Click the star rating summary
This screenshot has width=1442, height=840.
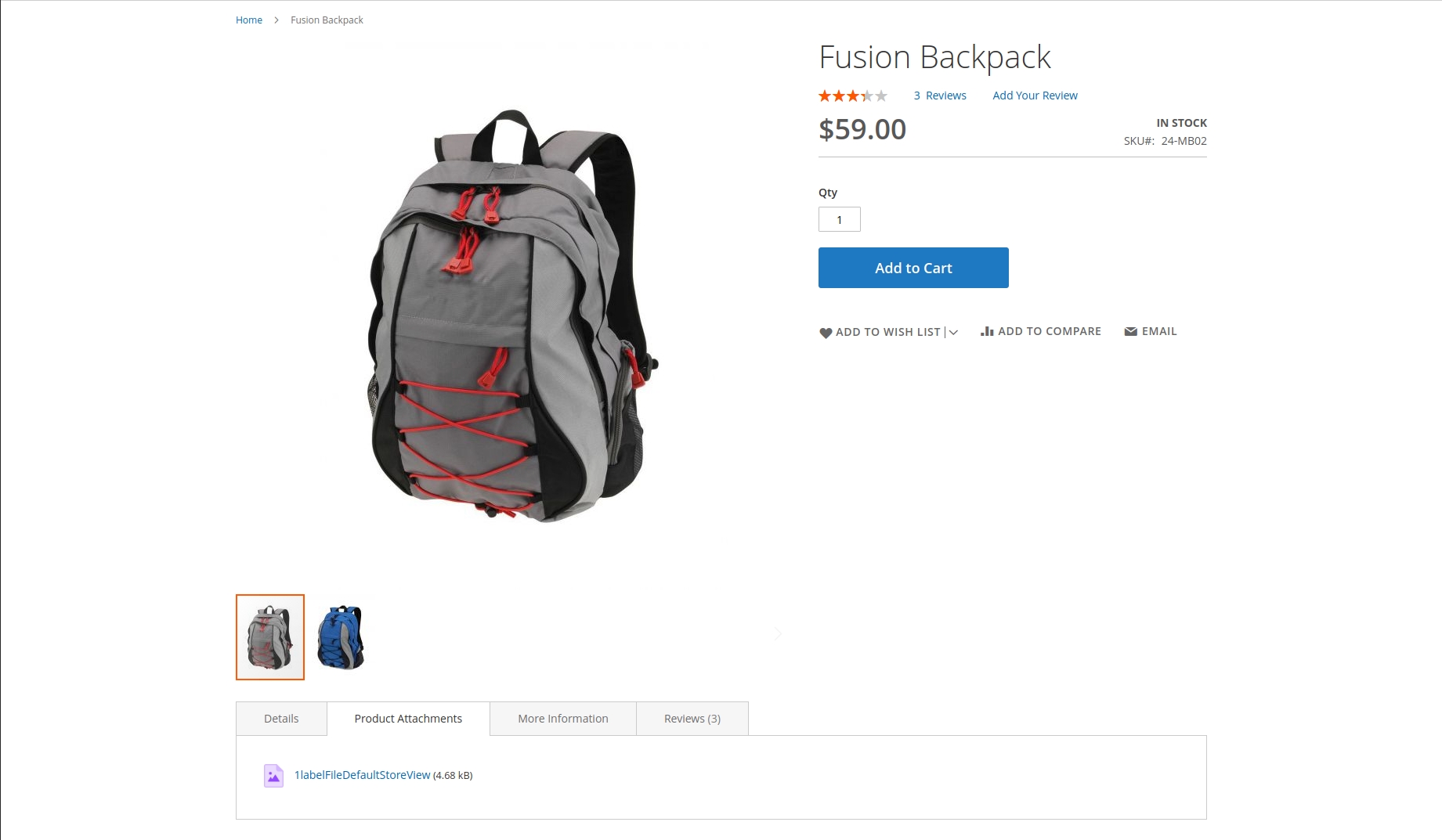coord(853,96)
